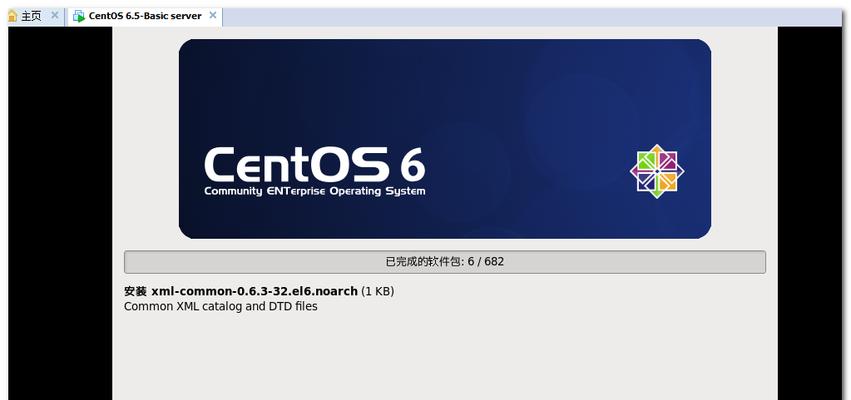Click the home icon on 主页 tab

pyautogui.click(x=12, y=16)
